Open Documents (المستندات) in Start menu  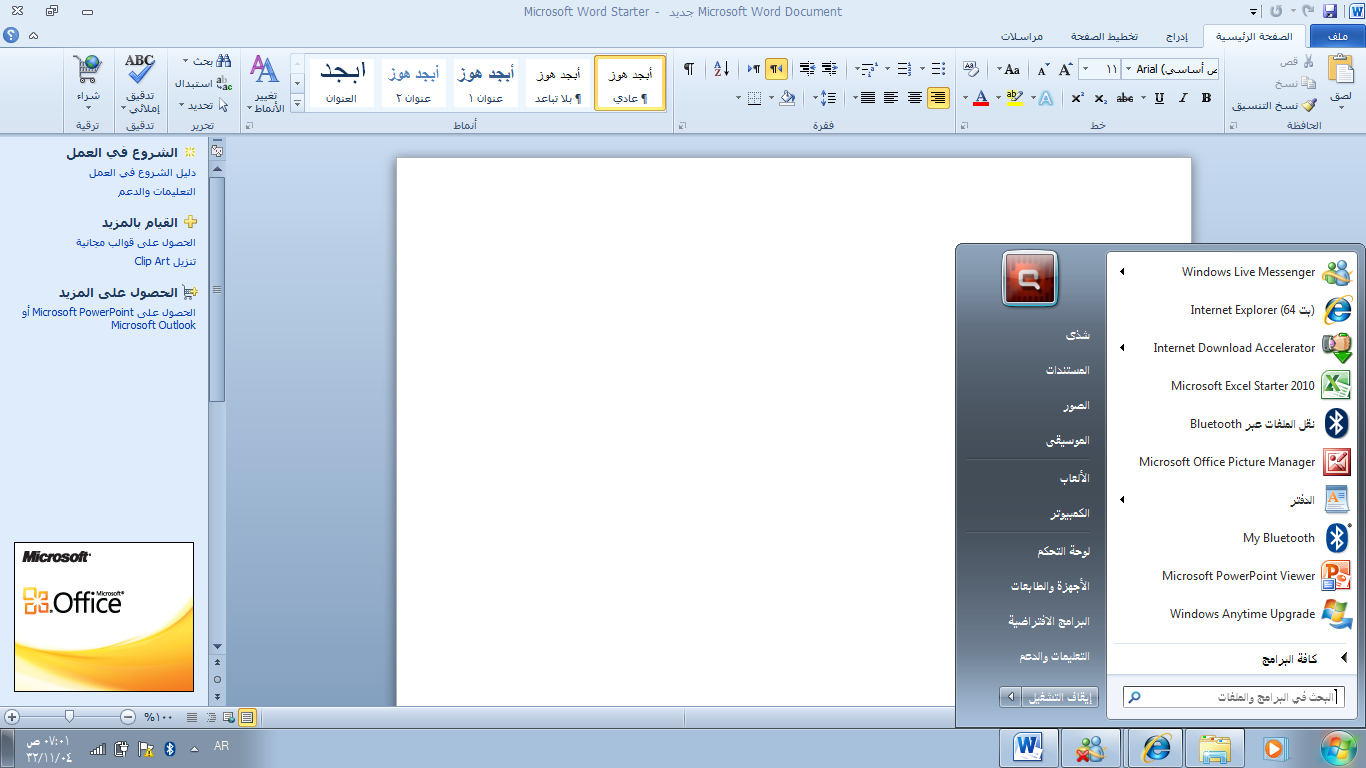[x=1068, y=370]
